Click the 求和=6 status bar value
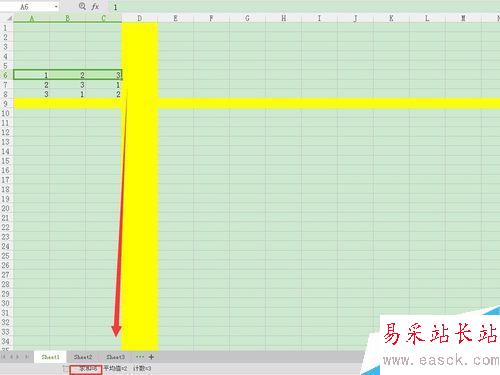Image resolution: width=500 pixels, height=375 pixels. pyautogui.click(x=88, y=369)
